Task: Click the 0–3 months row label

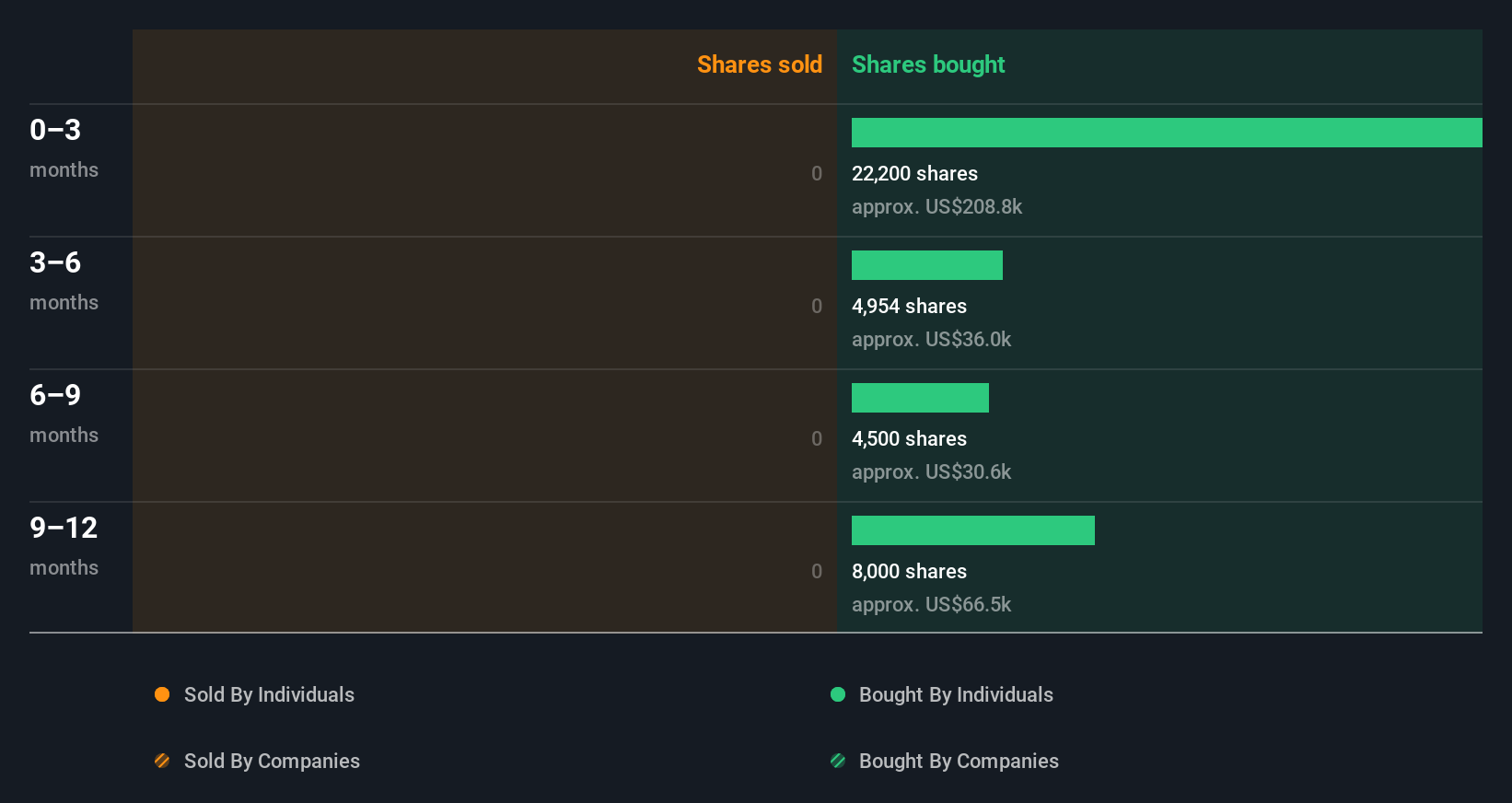Action: [64, 148]
